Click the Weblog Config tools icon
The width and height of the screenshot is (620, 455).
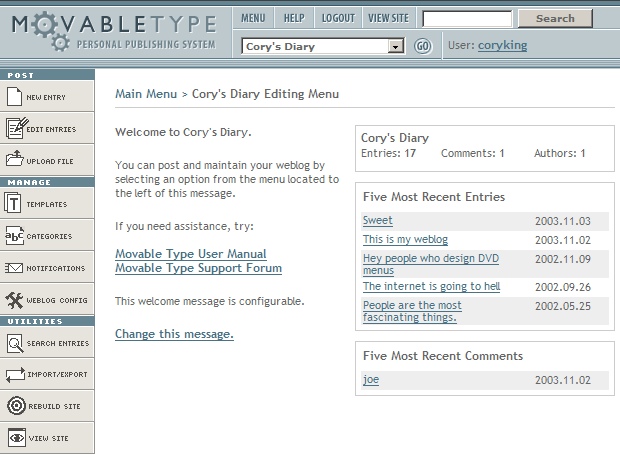click(x=15, y=300)
